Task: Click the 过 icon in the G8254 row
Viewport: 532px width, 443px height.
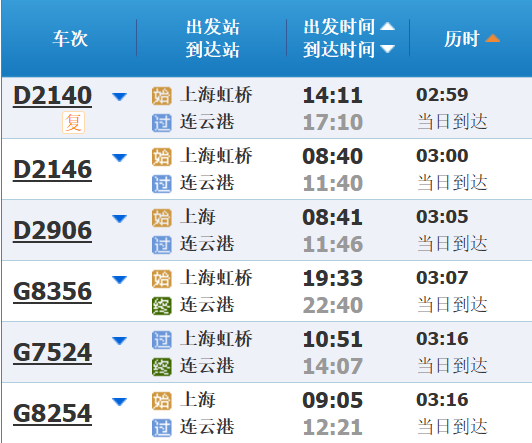Action: [x=162, y=428]
